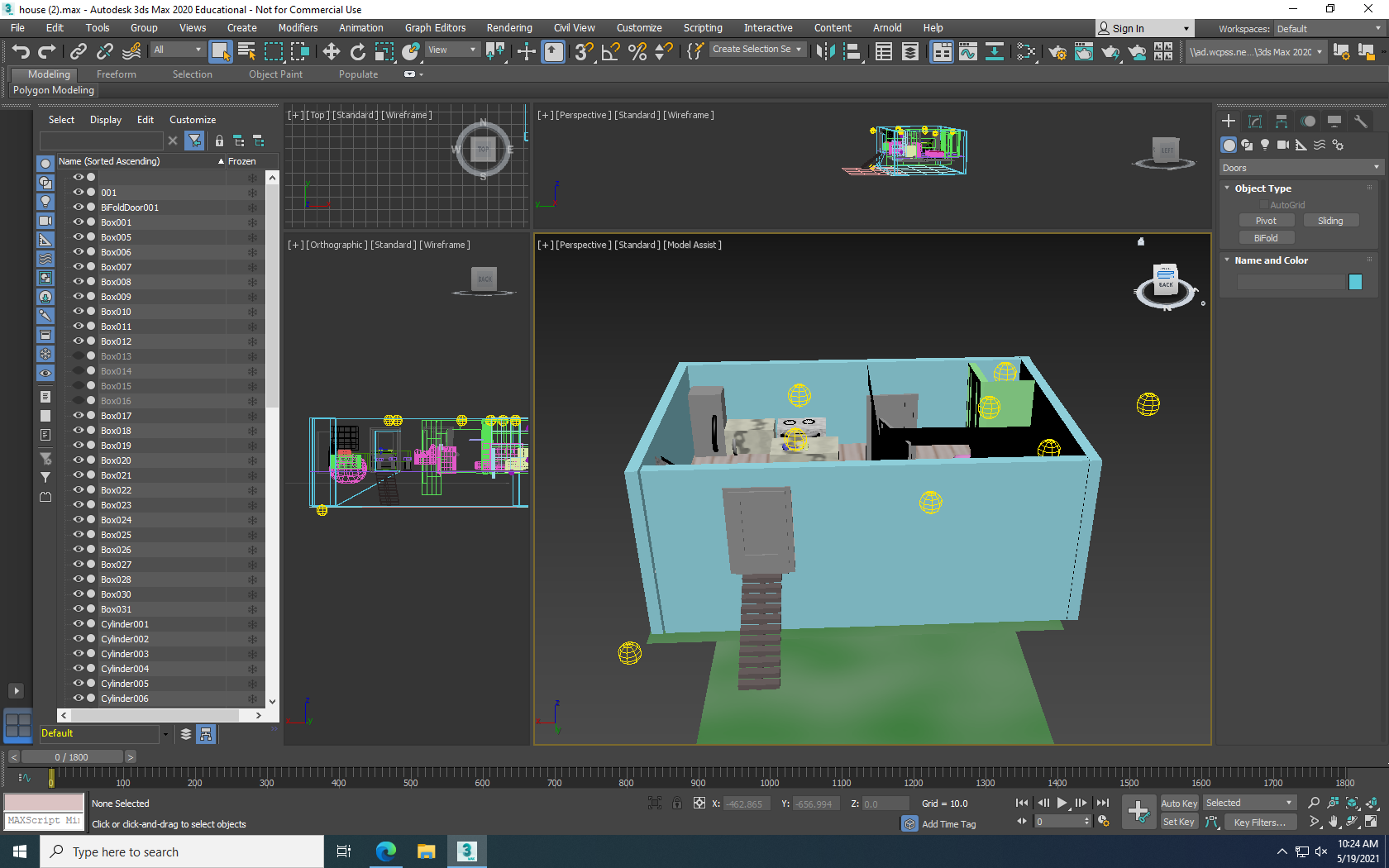
Task: Click the Set Key button
Action: [x=1179, y=822]
